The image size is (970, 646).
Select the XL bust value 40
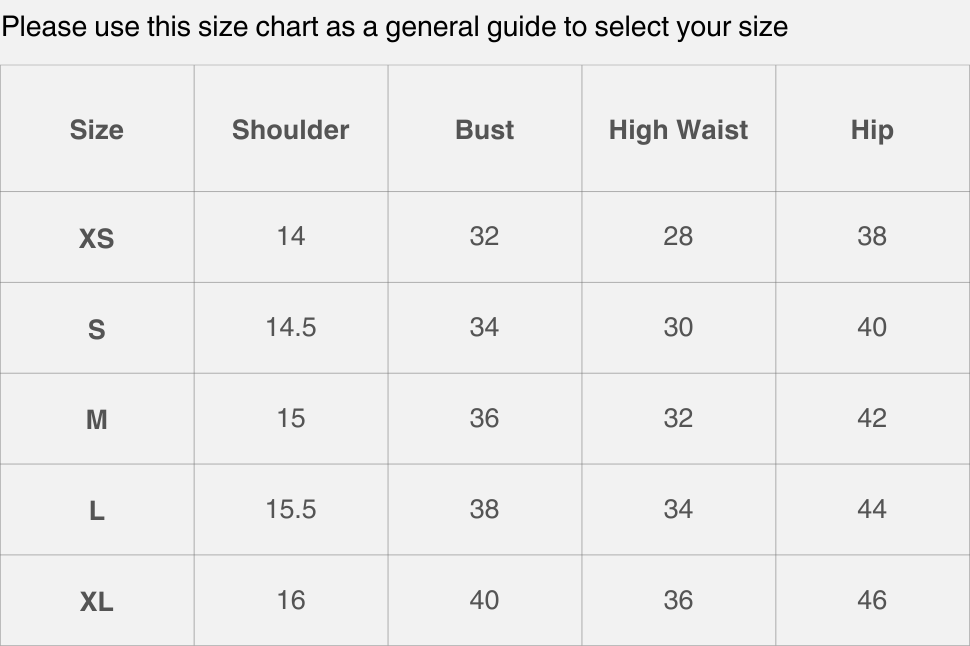coord(485,601)
